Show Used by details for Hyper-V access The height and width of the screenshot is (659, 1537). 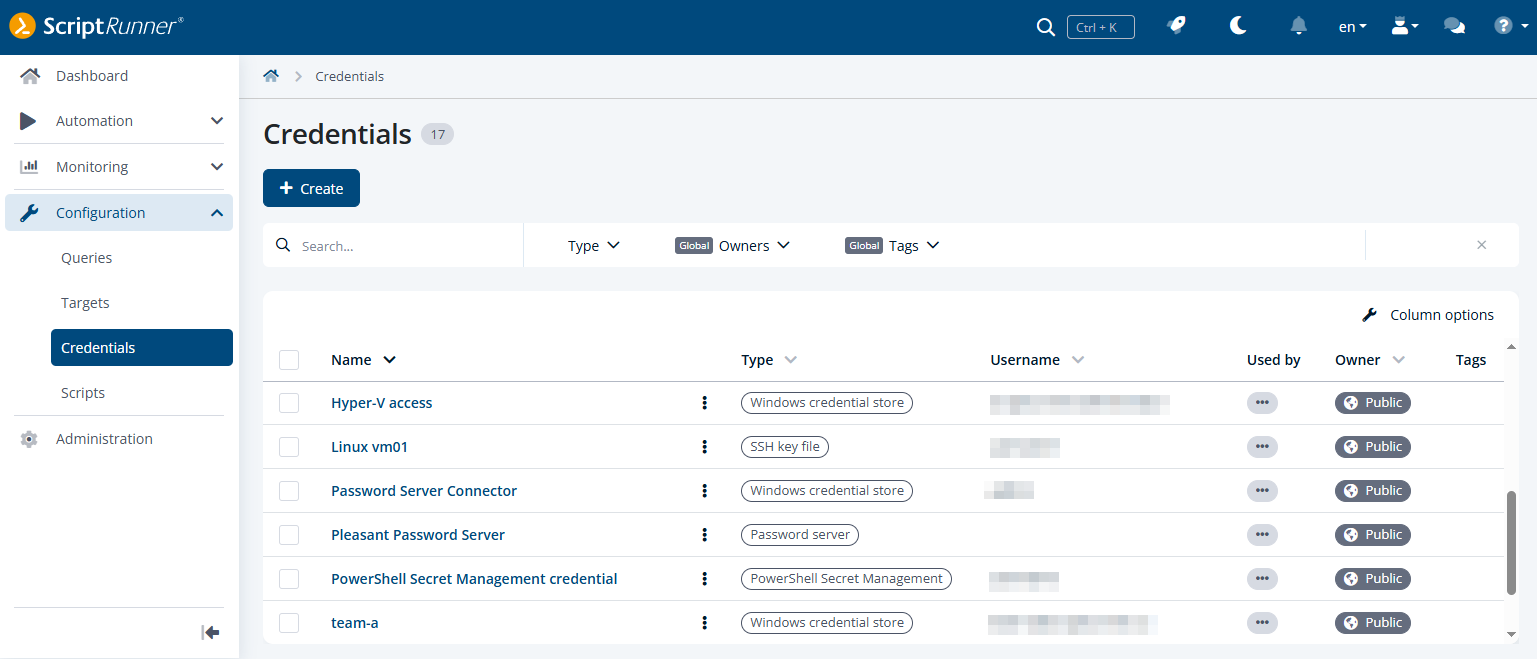click(1262, 403)
